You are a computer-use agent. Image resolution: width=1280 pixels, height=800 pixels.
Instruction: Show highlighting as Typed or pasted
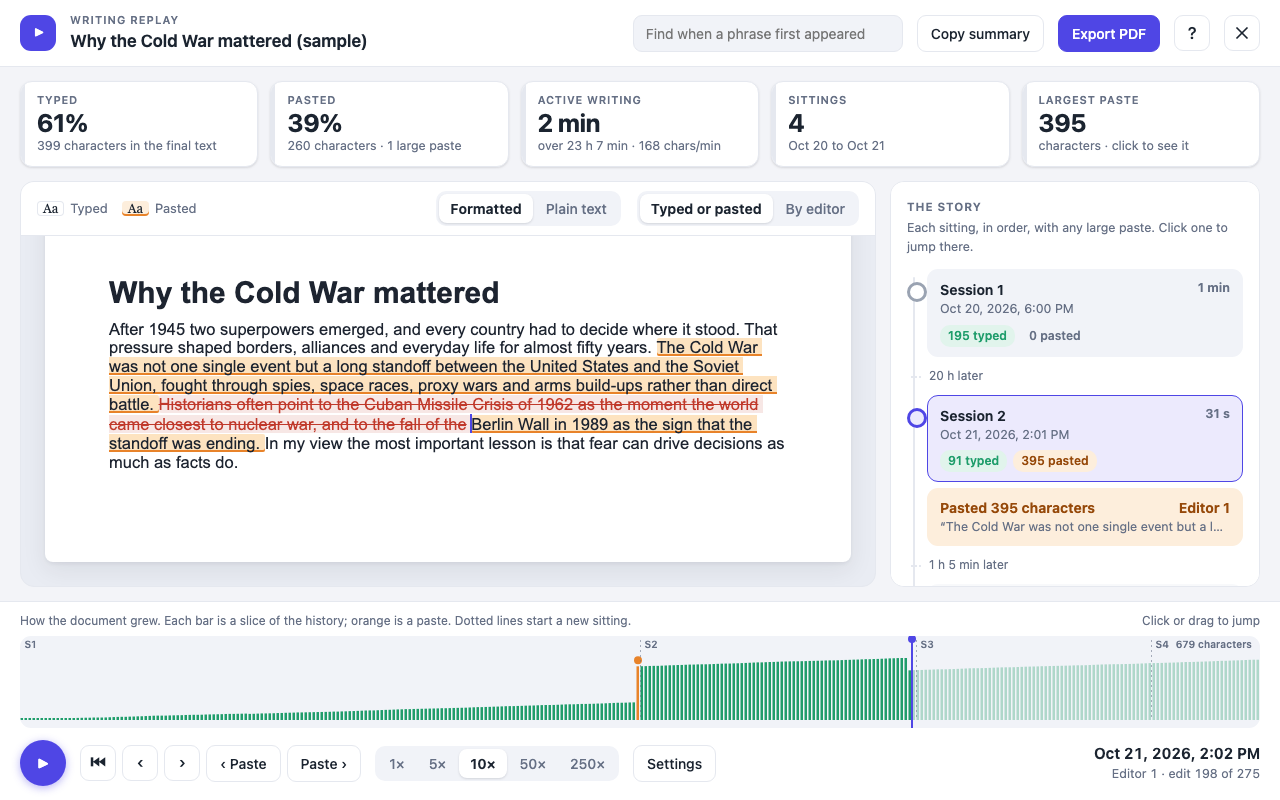(706, 209)
